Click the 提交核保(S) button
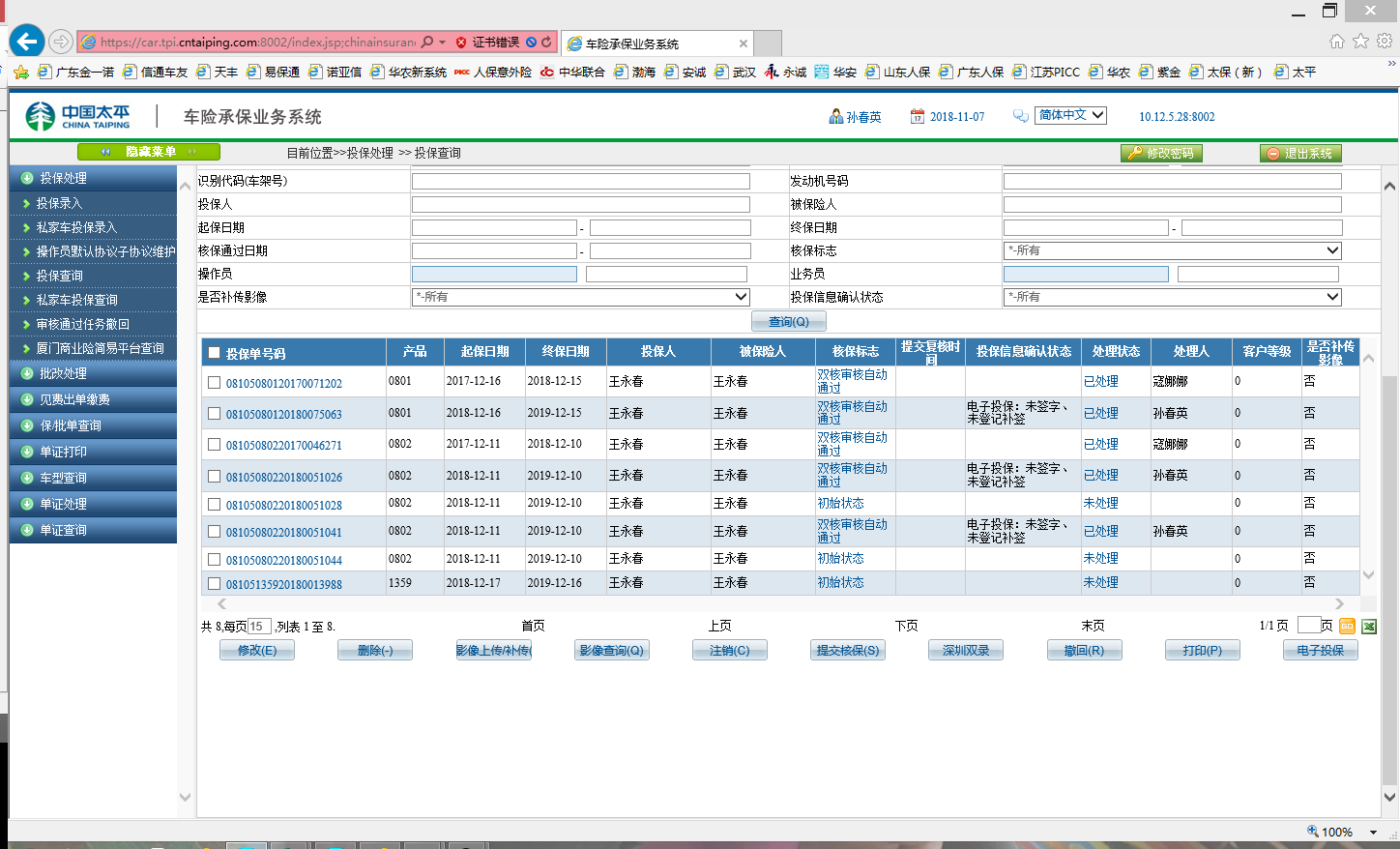This screenshot has height=849, width=1400. pos(848,651)
